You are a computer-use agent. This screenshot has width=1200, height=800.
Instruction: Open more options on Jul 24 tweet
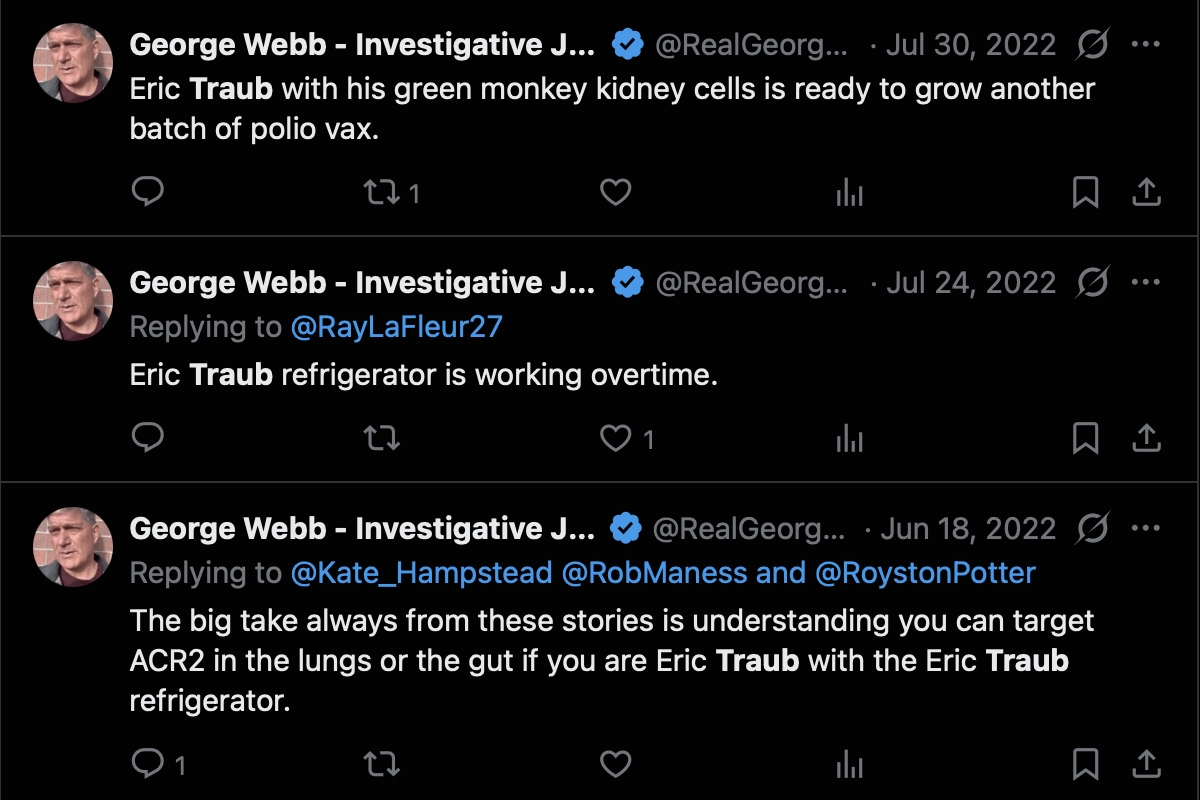(x=1146, y=283)
